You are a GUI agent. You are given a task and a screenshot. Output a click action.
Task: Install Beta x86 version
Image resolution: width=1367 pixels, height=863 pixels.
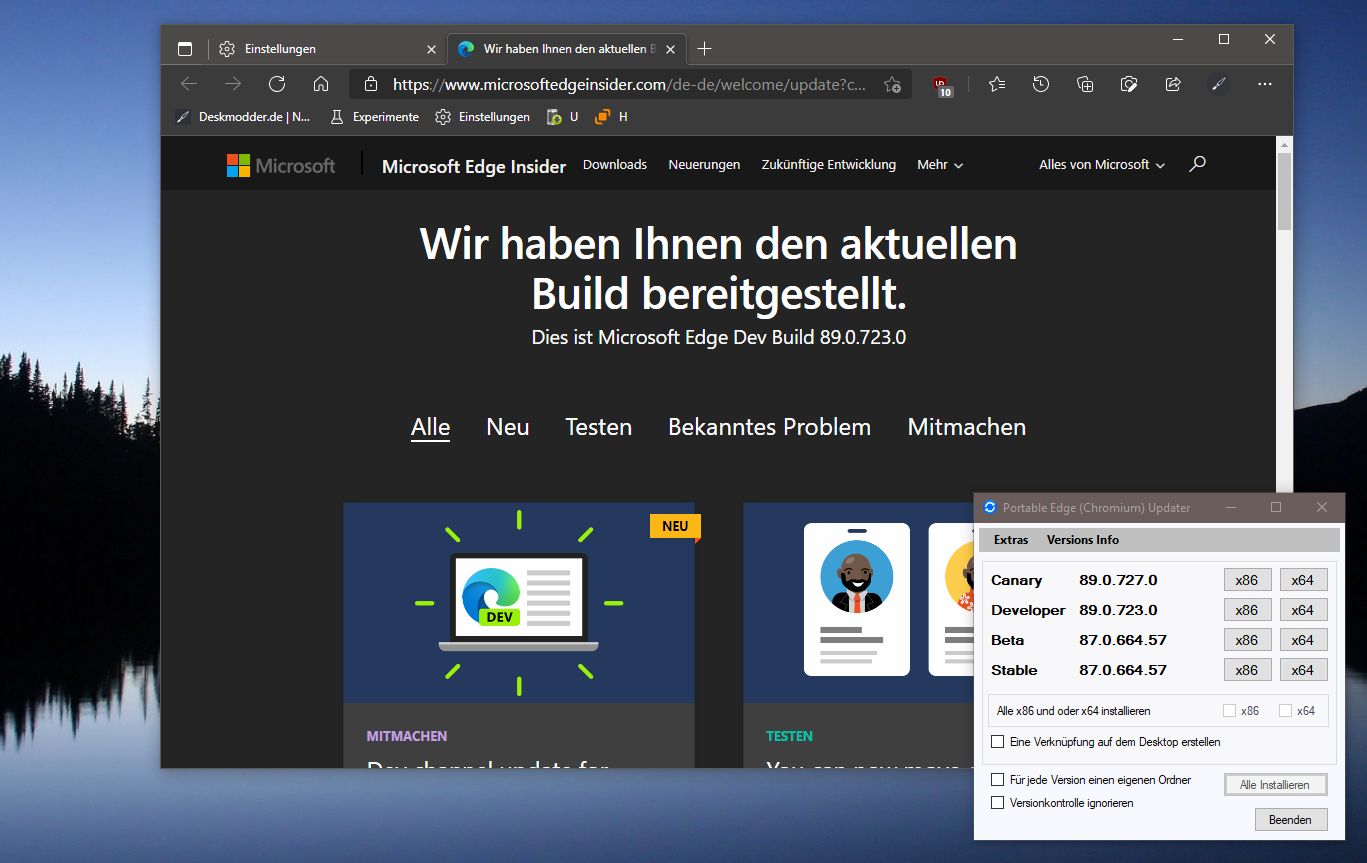click(x=1247, y=640)
